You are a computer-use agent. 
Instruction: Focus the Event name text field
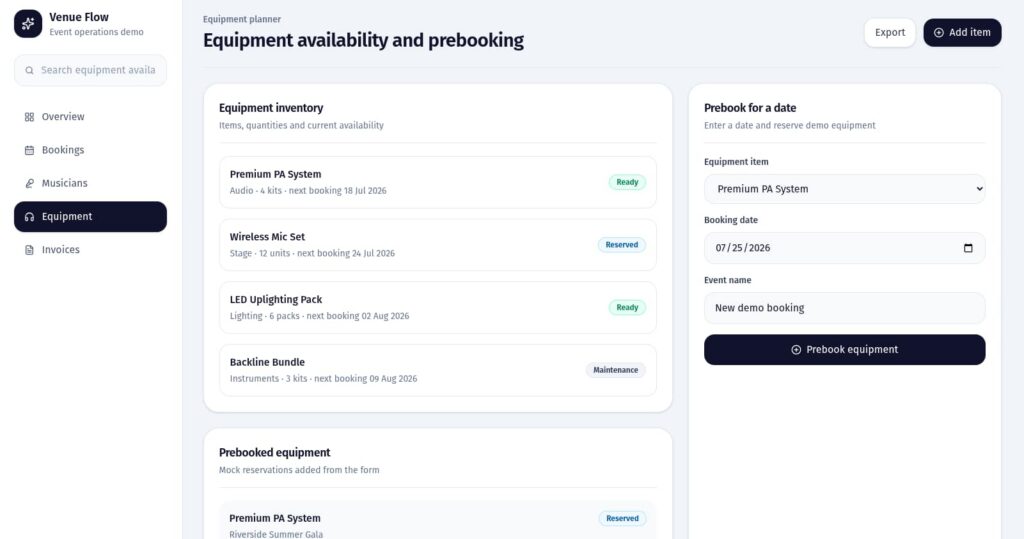coord(844,308)
